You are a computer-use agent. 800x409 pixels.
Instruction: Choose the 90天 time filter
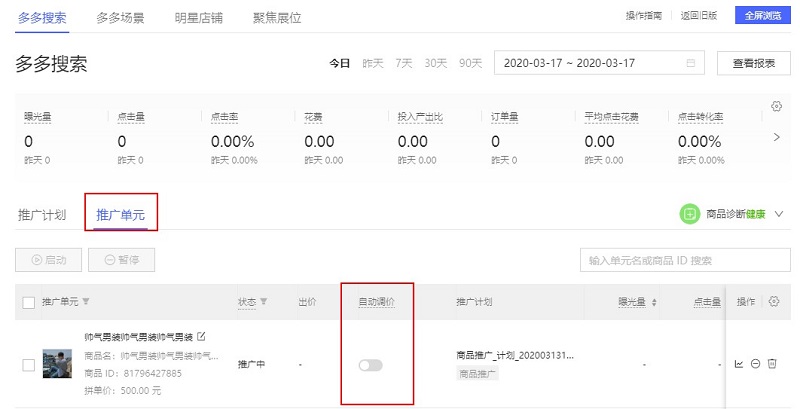470,63
